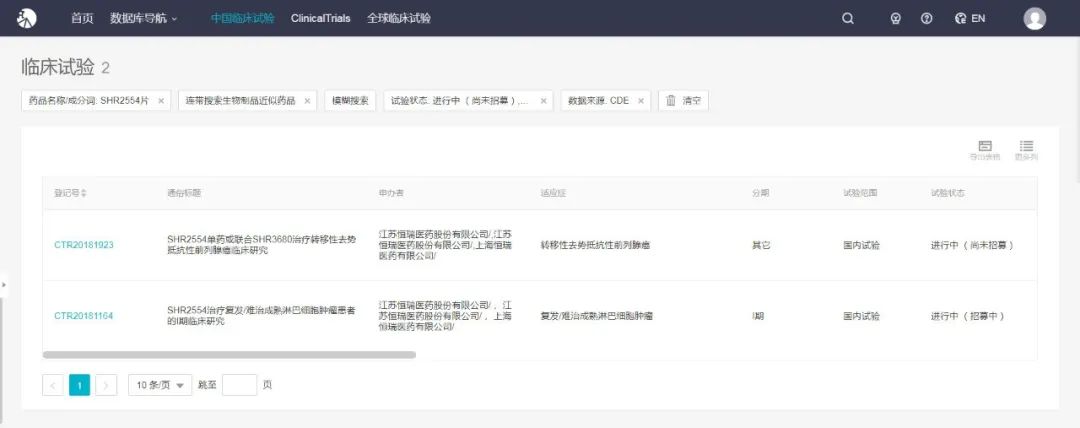This screenshot has height=428, width=1080.
Task: Expand the left side panel arrow
Action: point(4,283)
